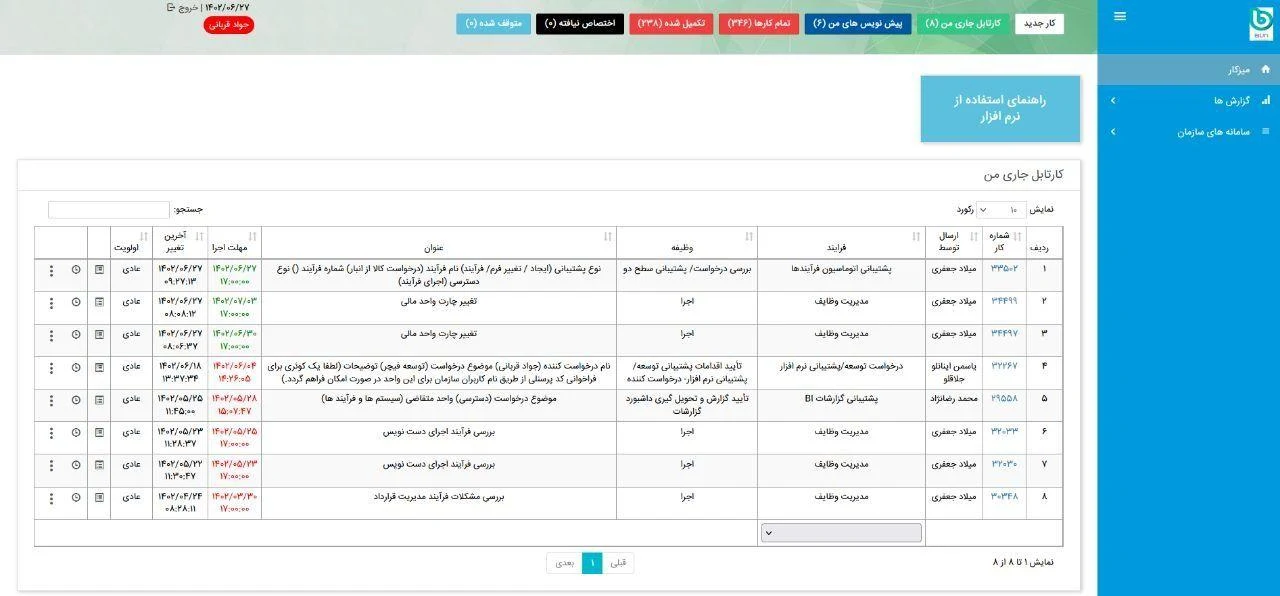The width and height of the screenshot is (1280, 596).
Task: Switch to کارتابل جاری من (۸) tab
Action: pyautogui.click(x=963, y=23)
